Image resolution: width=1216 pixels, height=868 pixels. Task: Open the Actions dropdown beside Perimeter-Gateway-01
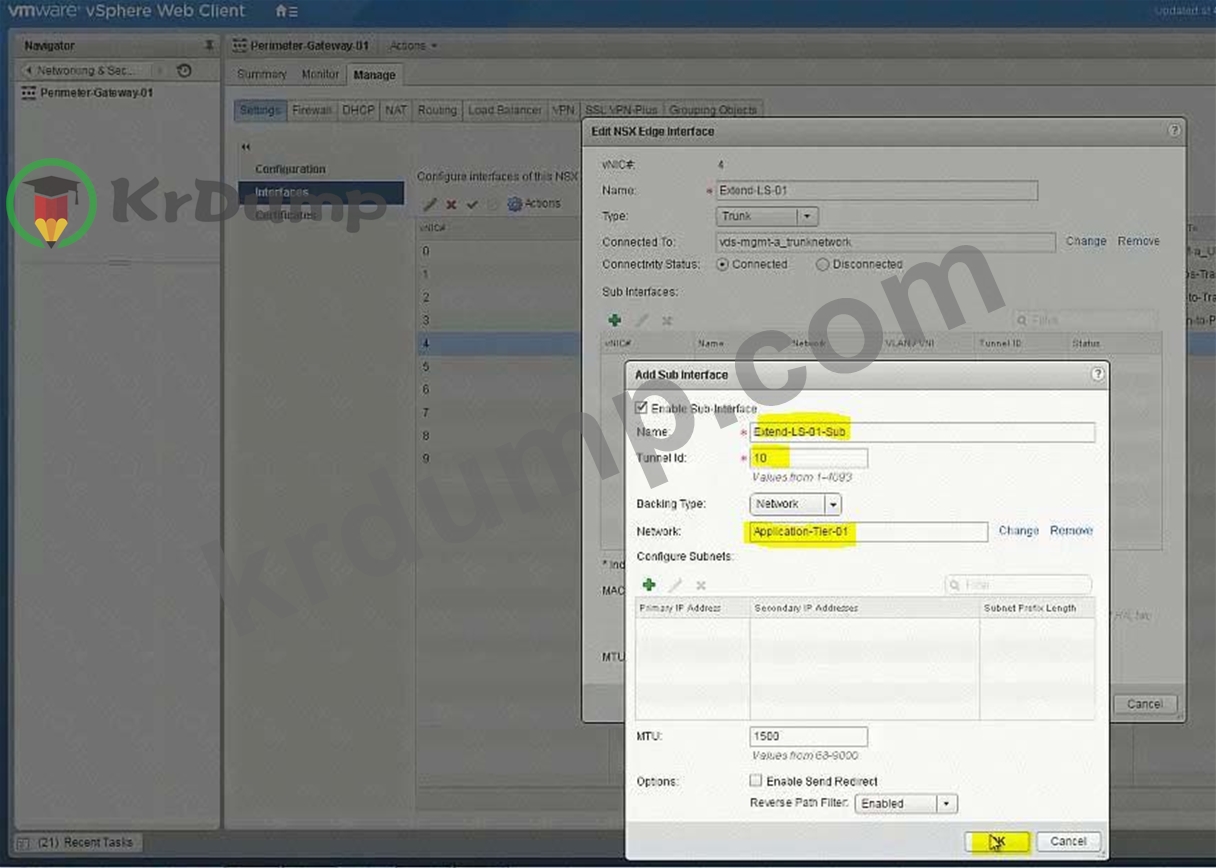(x=413, y=46)
